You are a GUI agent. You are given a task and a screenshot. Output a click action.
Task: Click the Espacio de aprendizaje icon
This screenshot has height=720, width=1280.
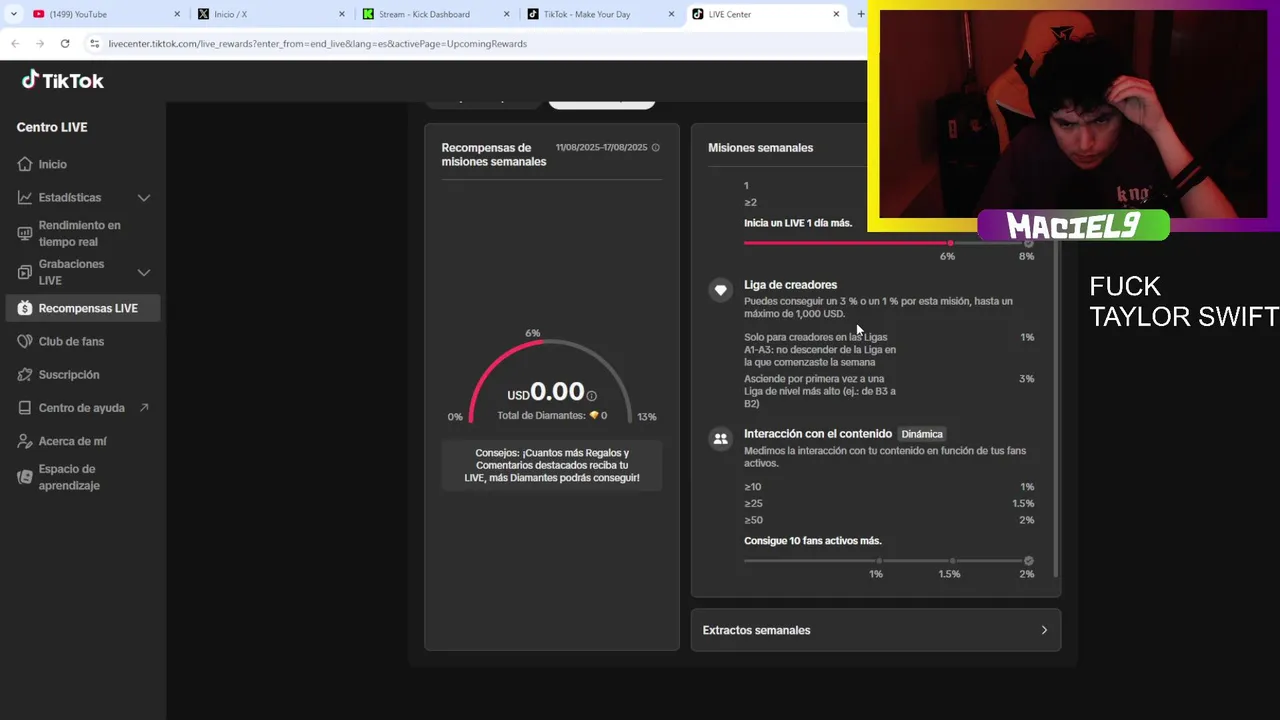point(25,477)
